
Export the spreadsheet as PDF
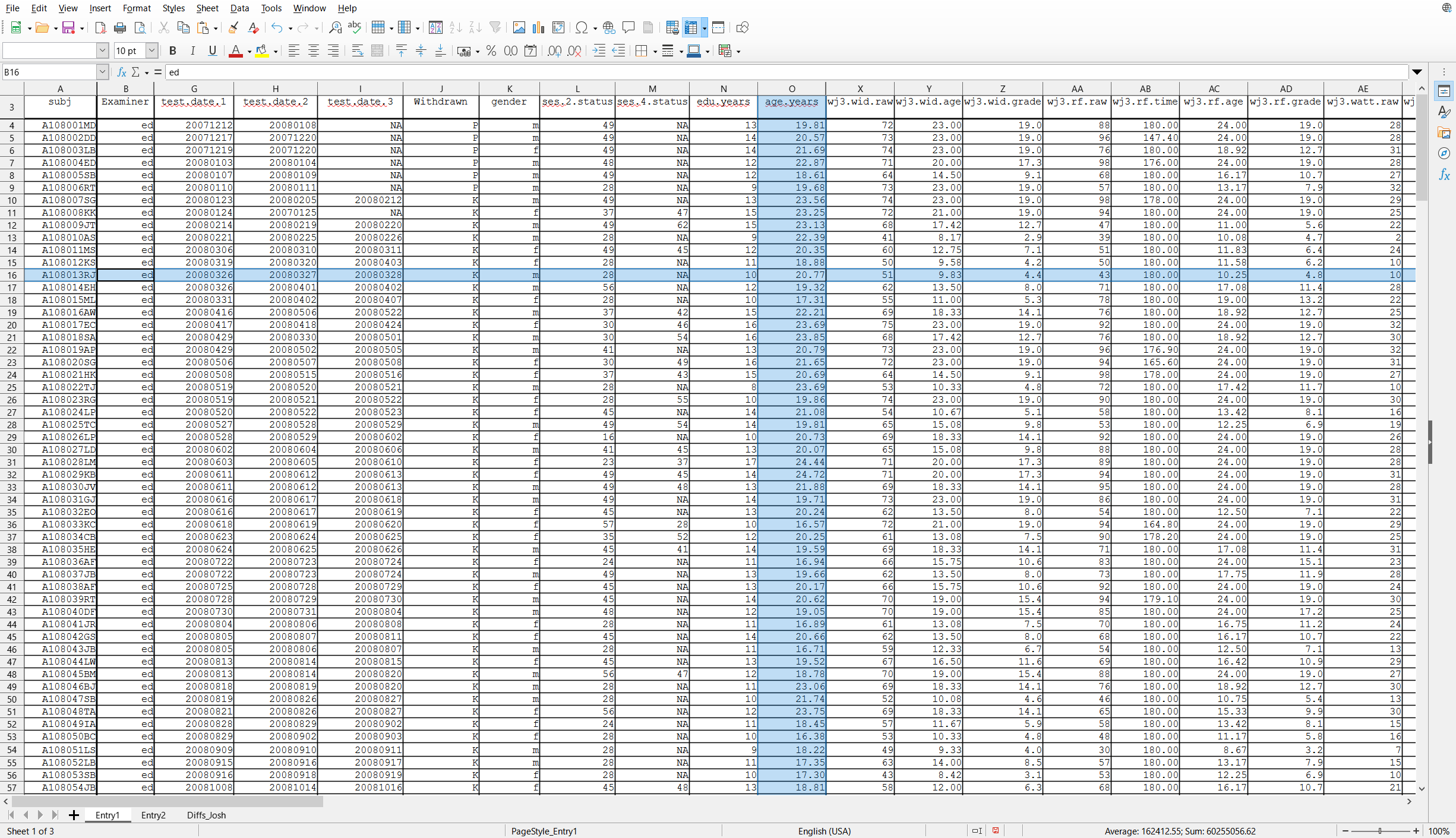click(100, 27)
